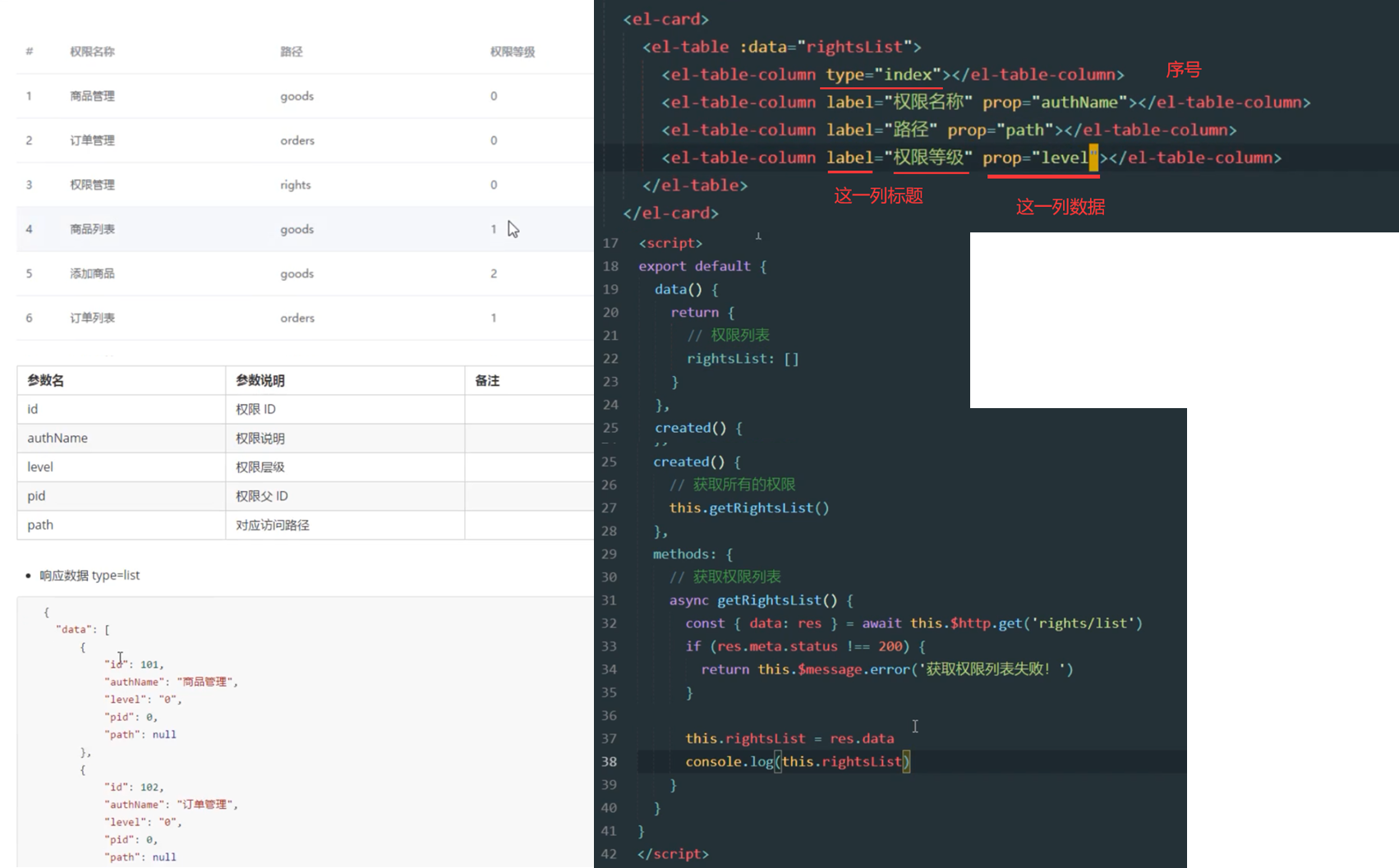Click the orders path in the 订单列表 row
The height and width of the screenshot is (868, 1399).
(297, 318)
